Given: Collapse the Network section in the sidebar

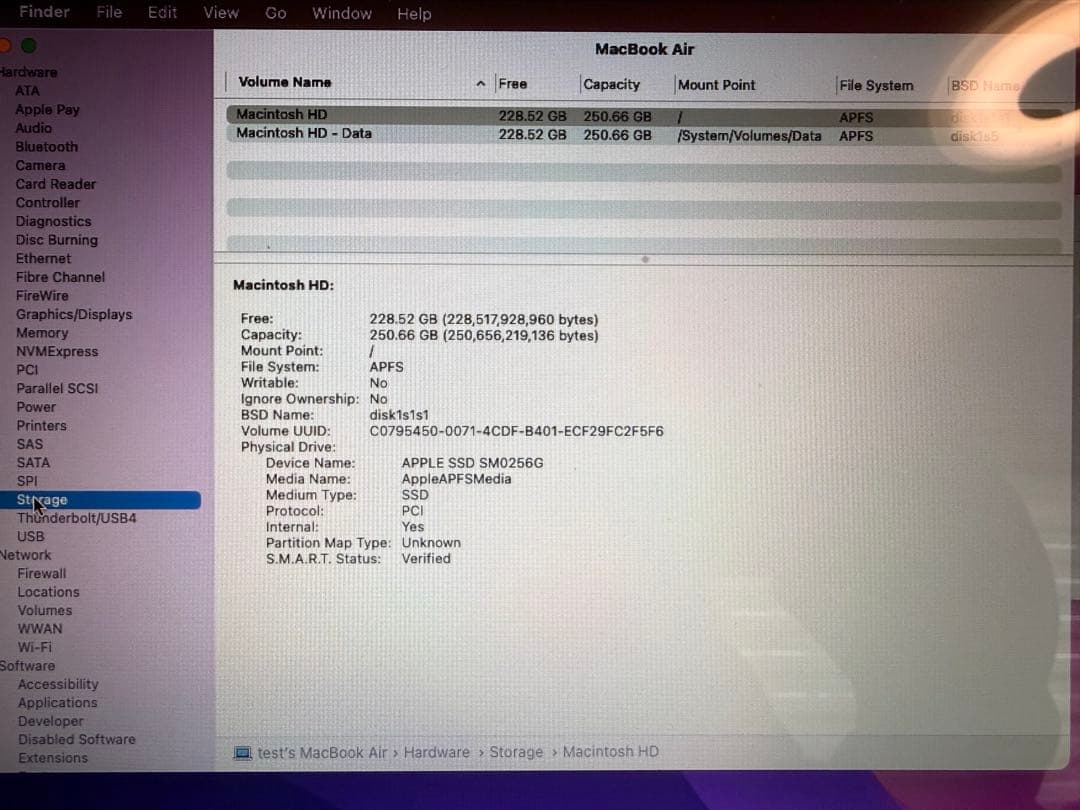Looking at the screenshot, I should [x=24, y=554].
